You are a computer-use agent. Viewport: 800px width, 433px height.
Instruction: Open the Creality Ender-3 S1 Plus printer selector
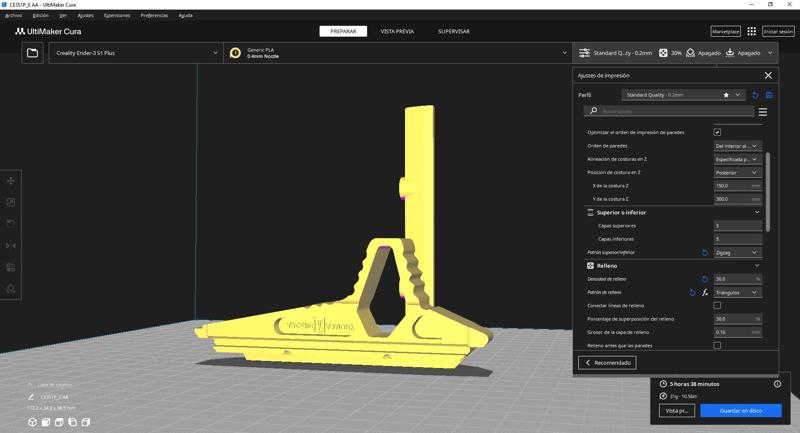point(135,53)
